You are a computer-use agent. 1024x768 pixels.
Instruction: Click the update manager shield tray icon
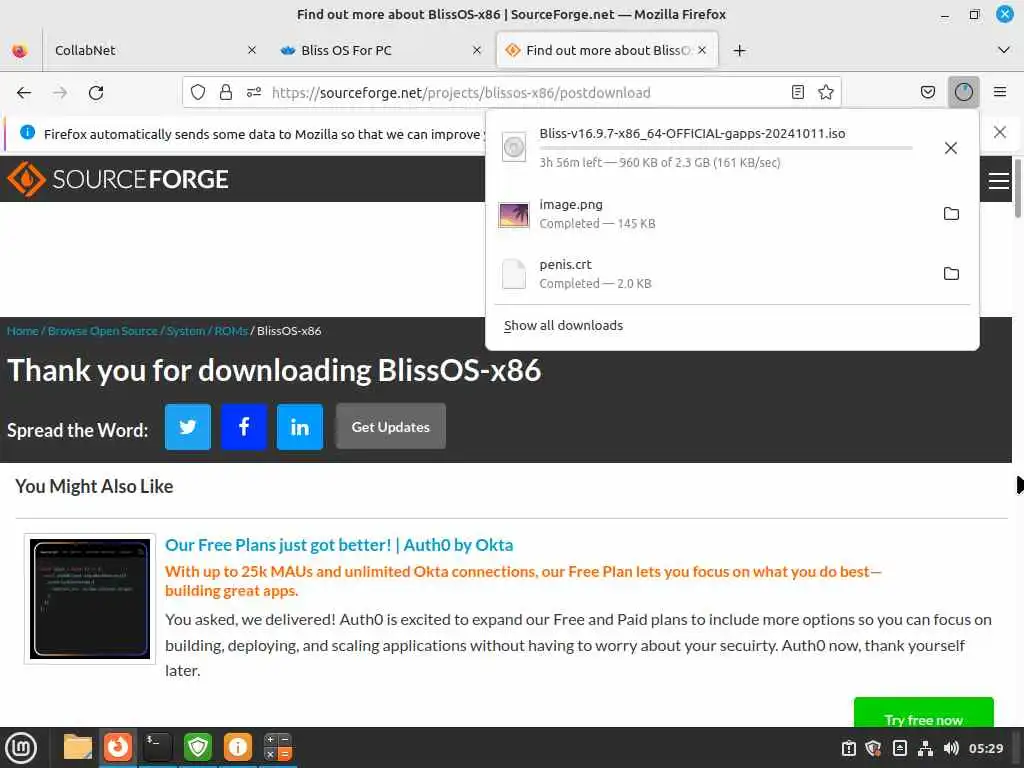[873, 748]
